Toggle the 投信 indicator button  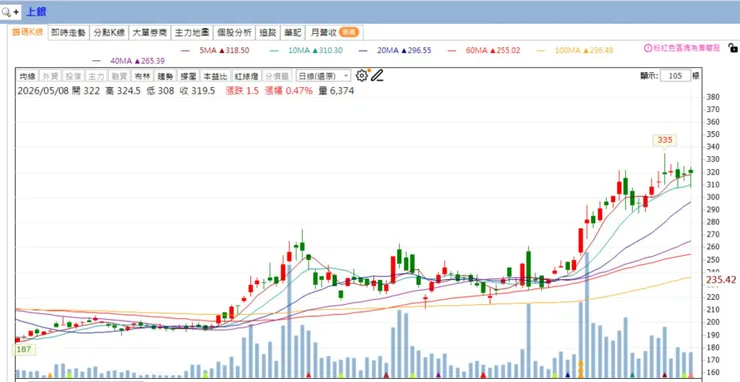[x=73, y=76]
